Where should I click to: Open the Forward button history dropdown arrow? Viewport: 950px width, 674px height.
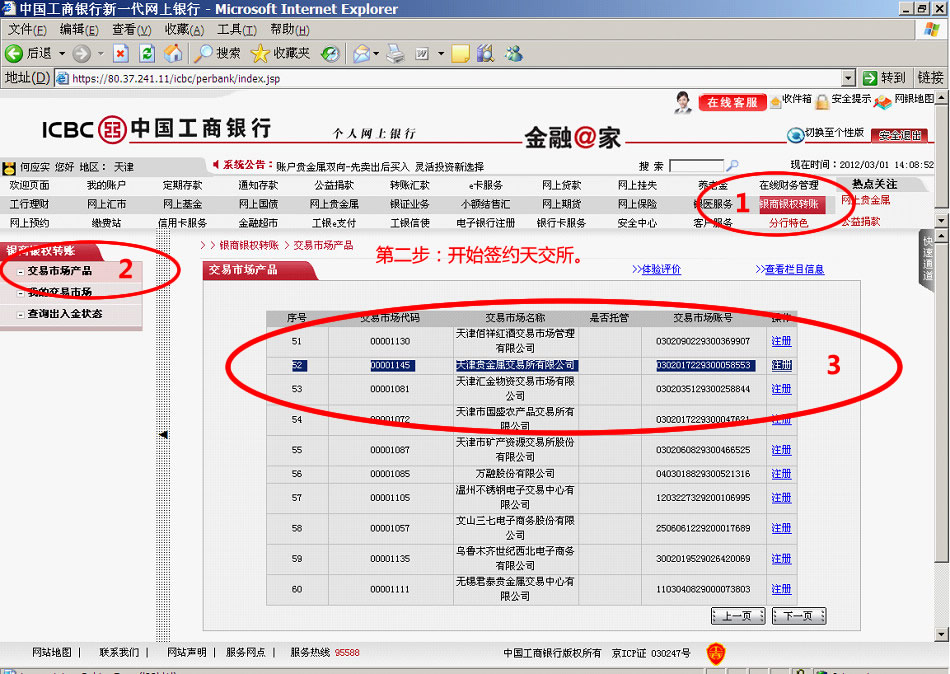(101, 54)
